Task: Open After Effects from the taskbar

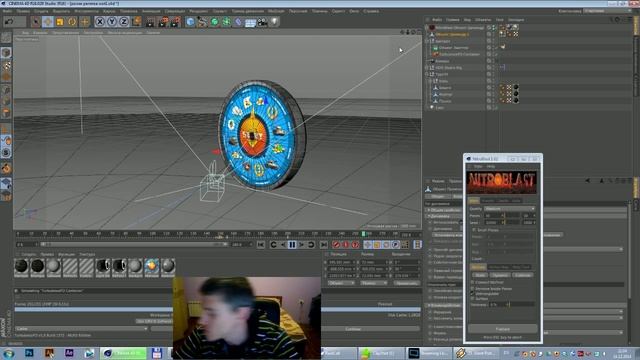Action: click(69, 353)
